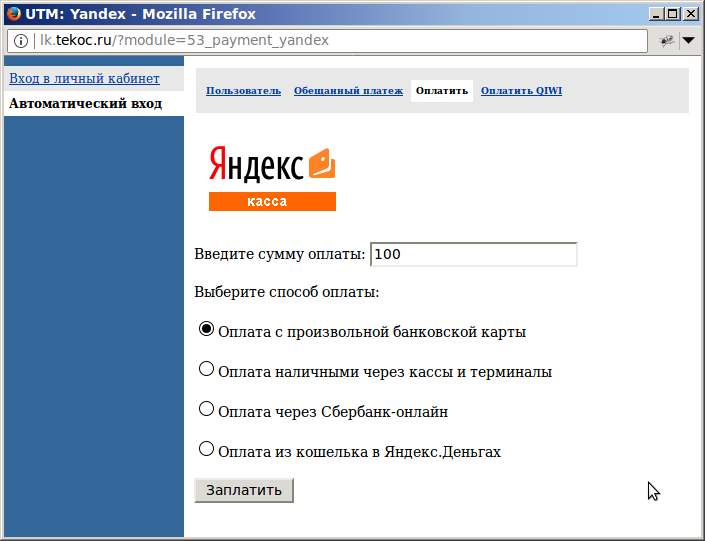Maximize the Firefox window

click(x=673, y=14)
